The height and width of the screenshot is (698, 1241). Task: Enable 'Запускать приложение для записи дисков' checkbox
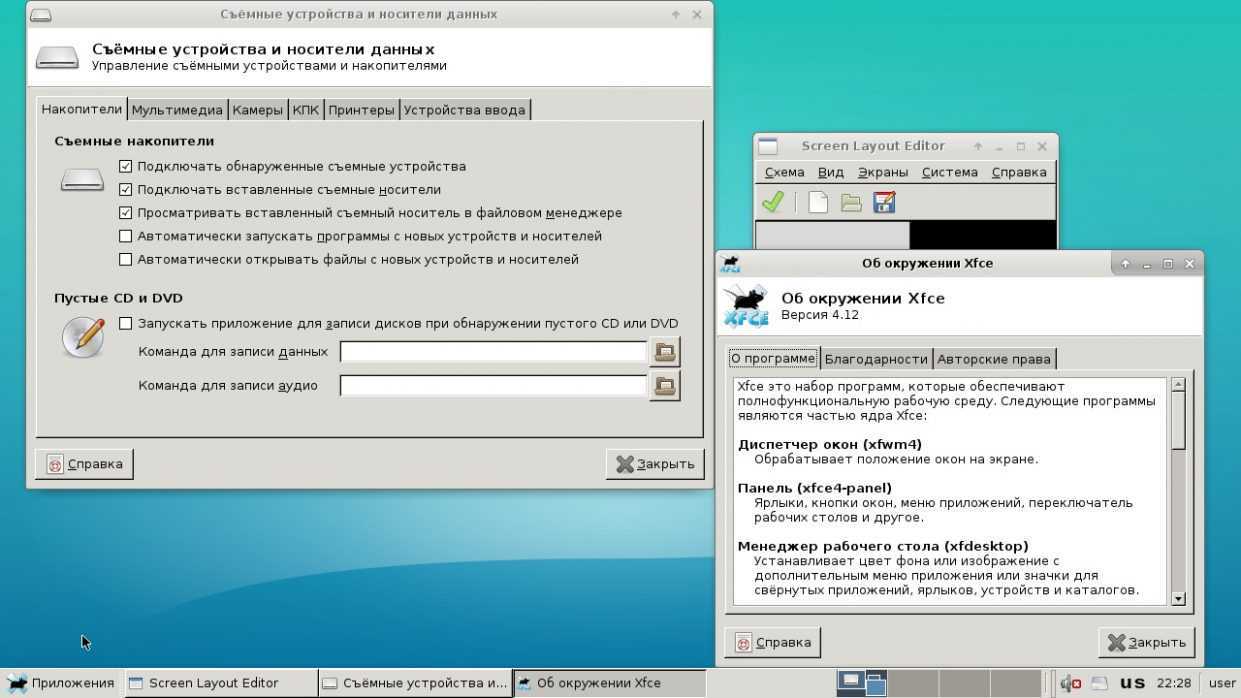[x=125, y=323]
